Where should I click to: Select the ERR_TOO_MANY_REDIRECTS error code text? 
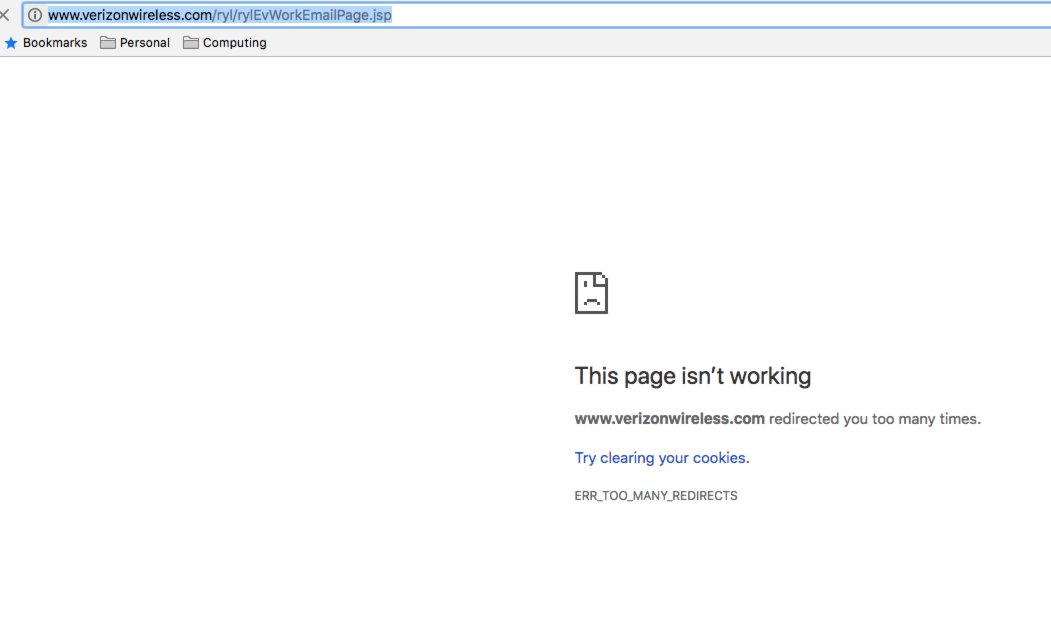pos(656,496)
